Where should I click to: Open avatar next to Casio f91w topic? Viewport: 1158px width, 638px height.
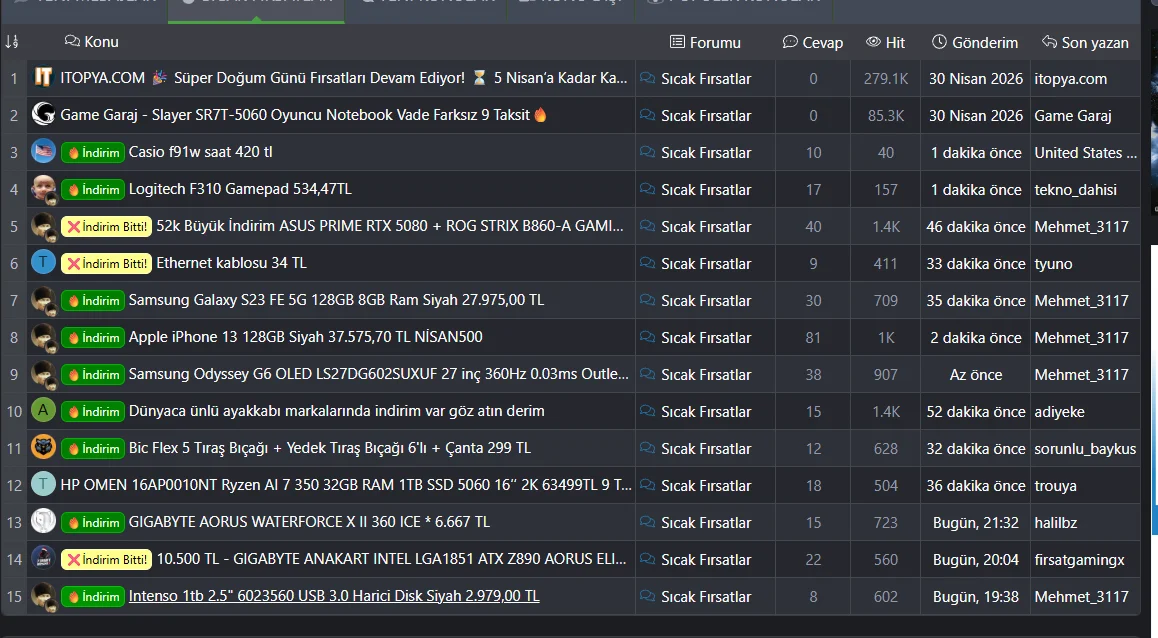click(x=44, y=151)
